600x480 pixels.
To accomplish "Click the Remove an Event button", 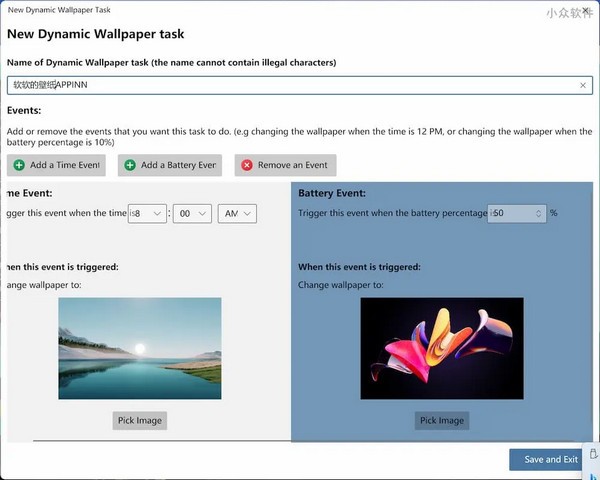I will [285, 165].
